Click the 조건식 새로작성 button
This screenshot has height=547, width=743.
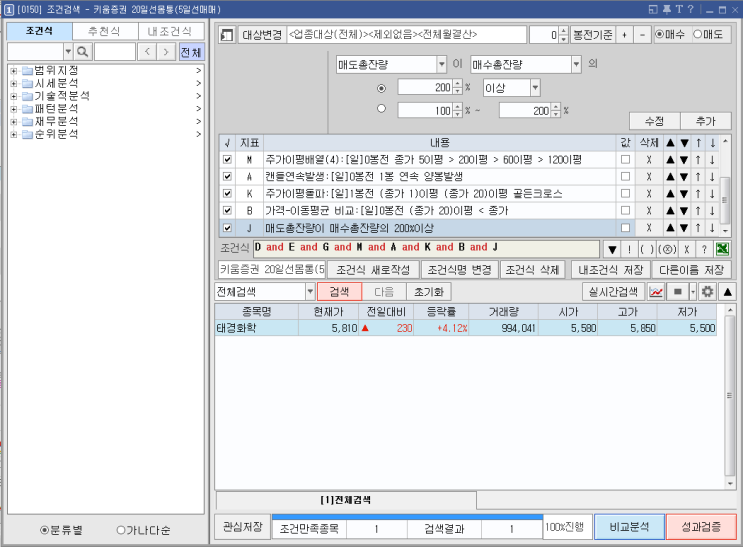373,270
